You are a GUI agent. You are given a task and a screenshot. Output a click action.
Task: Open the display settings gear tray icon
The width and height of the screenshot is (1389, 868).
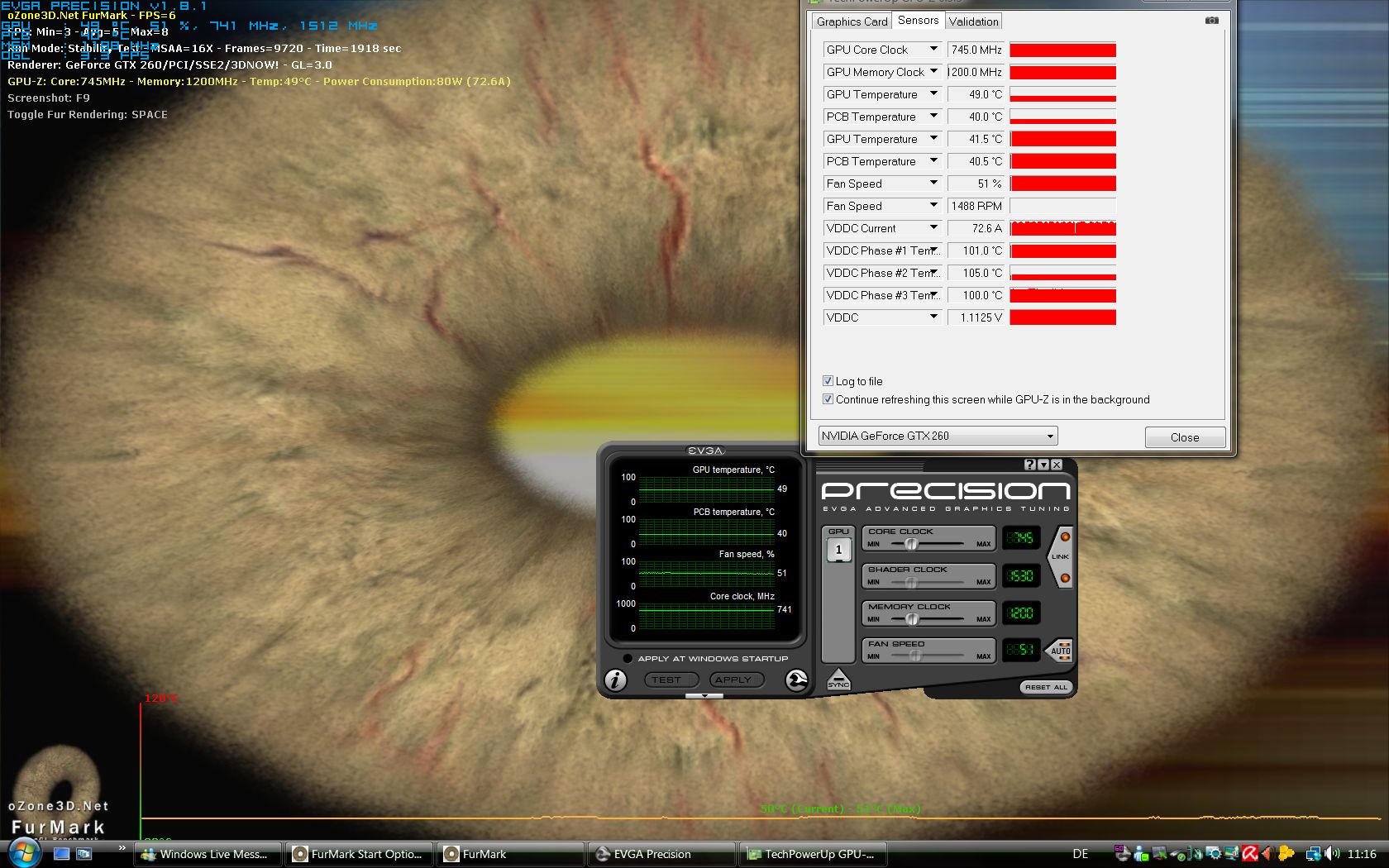coord(1213,854)
